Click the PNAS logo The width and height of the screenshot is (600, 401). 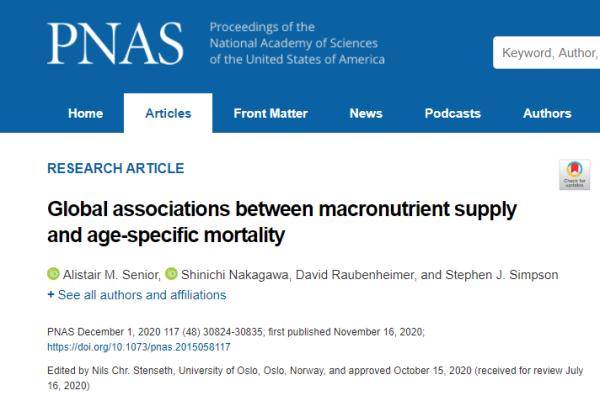[115, 43]
